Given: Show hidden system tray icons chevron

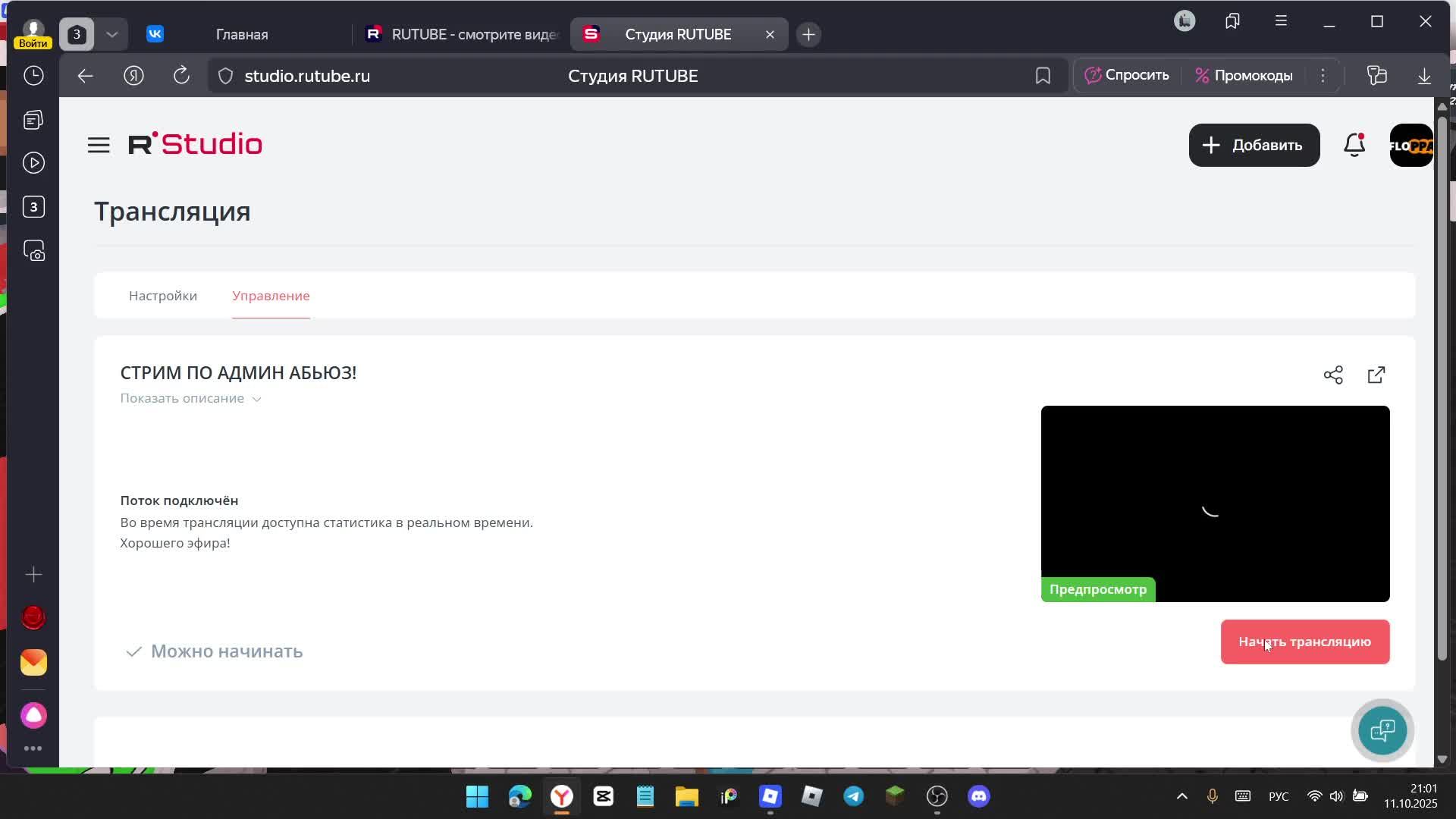Looking at the screenshot, I should [1181, 796].
